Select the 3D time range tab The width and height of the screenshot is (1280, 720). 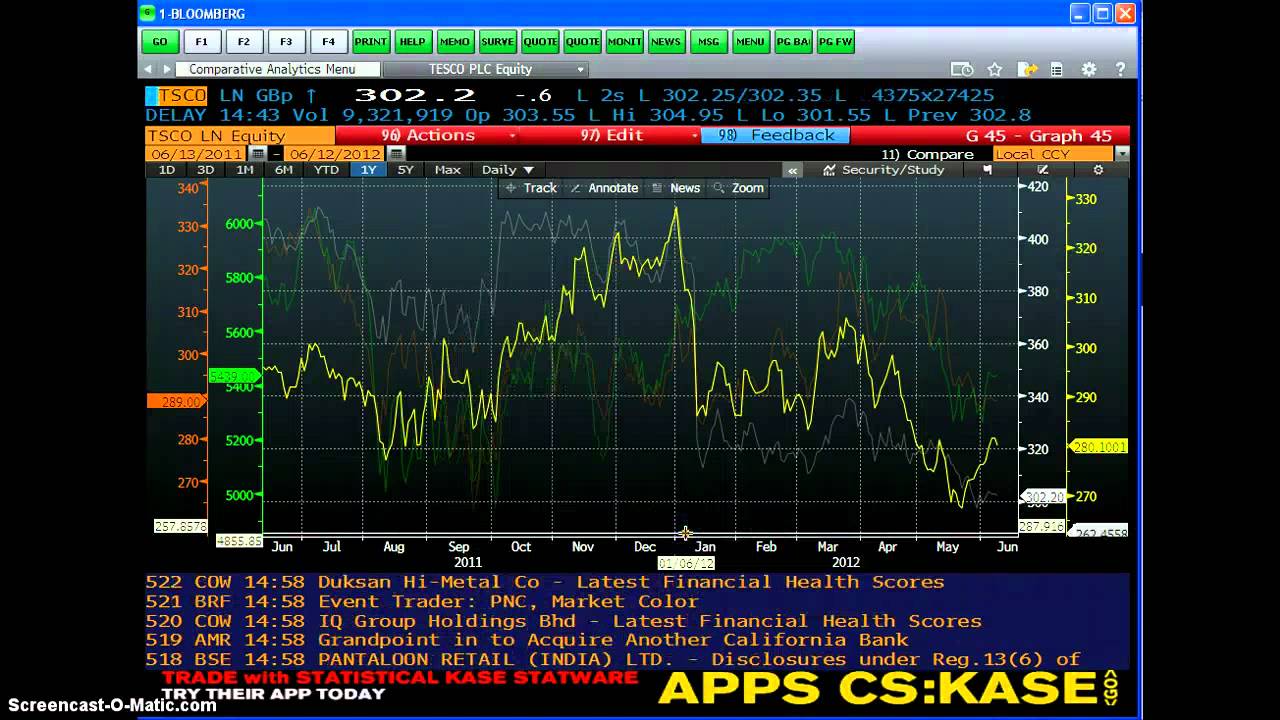(205, 170)
